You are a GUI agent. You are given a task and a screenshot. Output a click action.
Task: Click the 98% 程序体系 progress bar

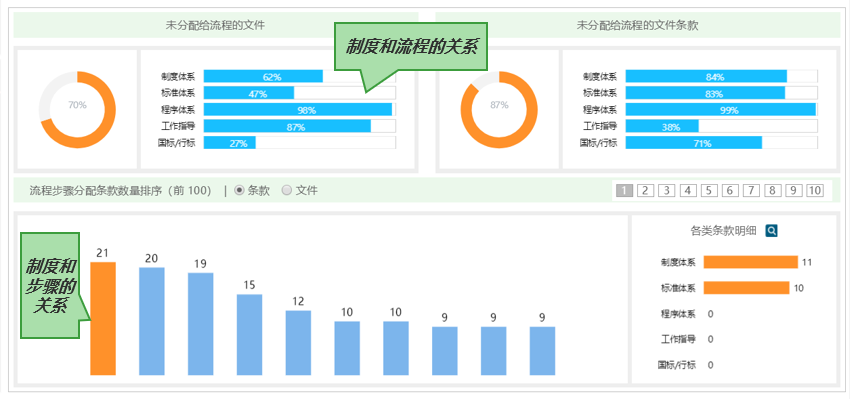pyautogui.click(x=300, y=110)
